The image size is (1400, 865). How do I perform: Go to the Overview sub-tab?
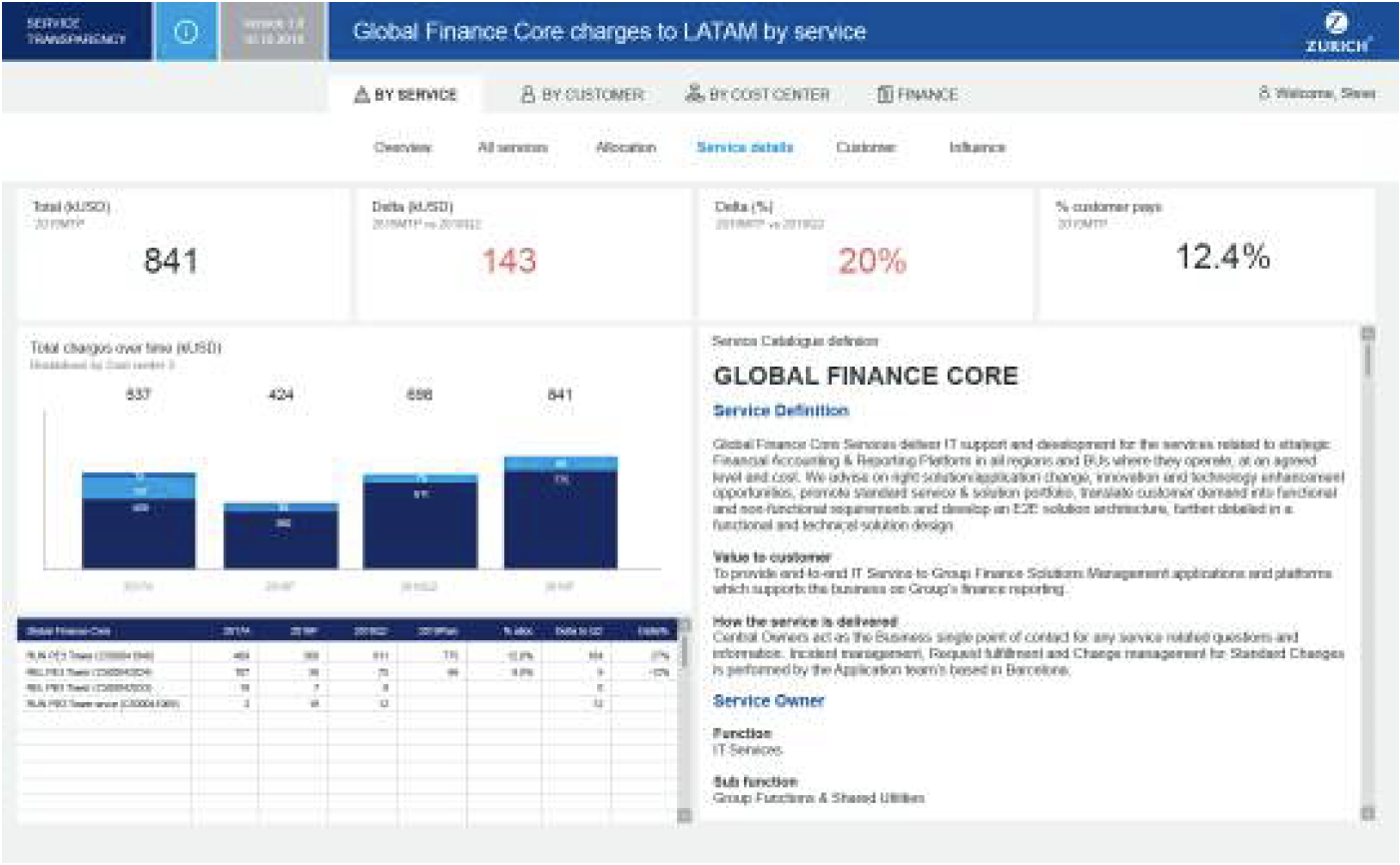[x=402, y=148]
